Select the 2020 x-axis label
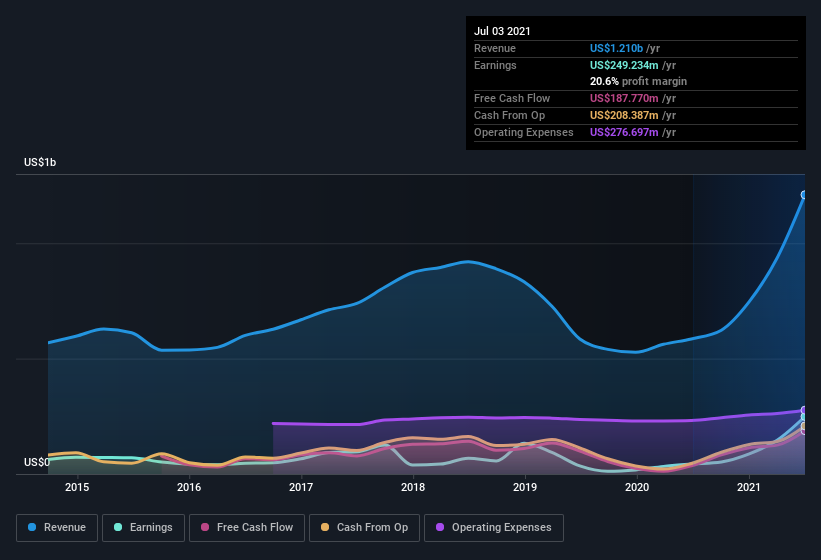 click(x=637, y=487)
